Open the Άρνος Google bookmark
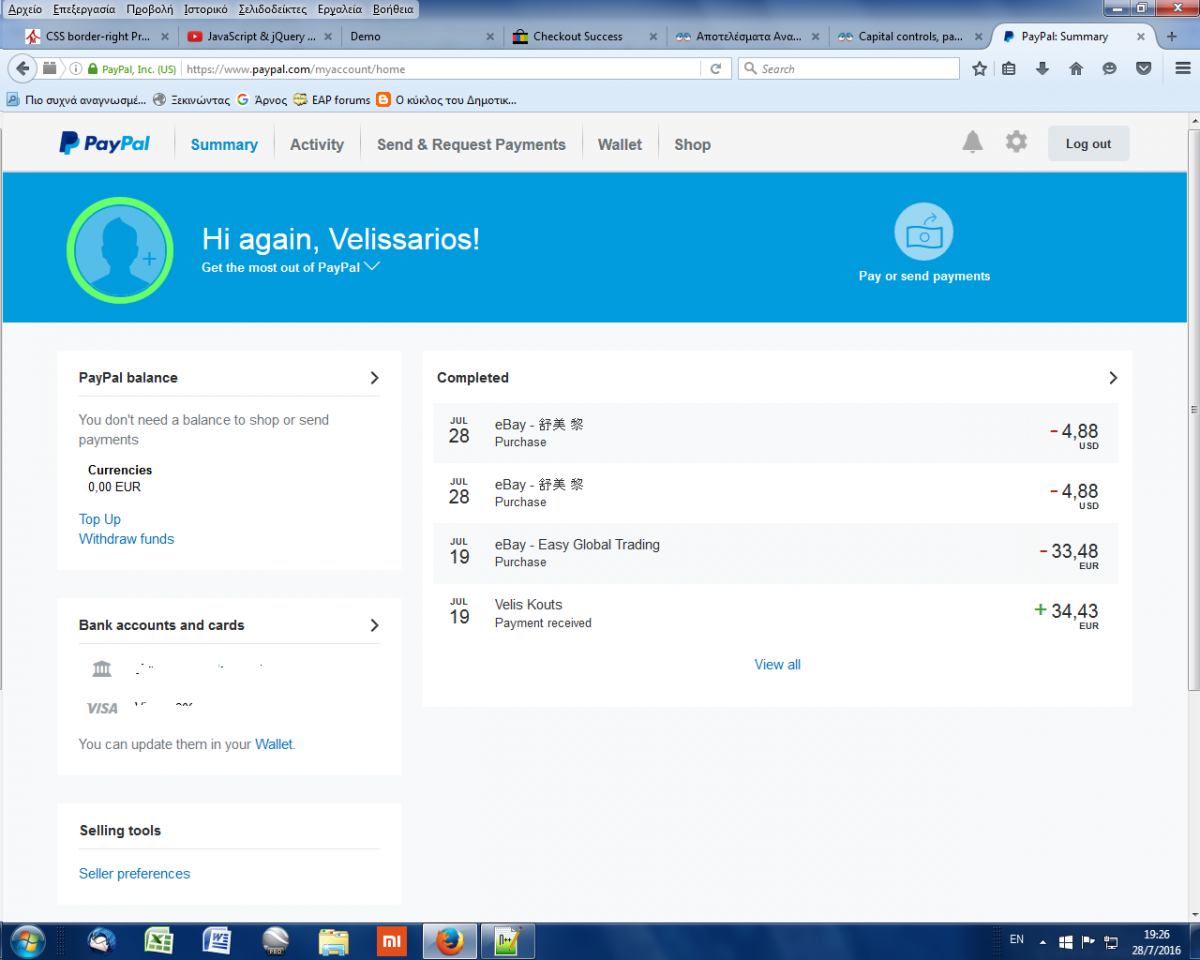This screenshot has height=960, width=1200. coord(262,100)
